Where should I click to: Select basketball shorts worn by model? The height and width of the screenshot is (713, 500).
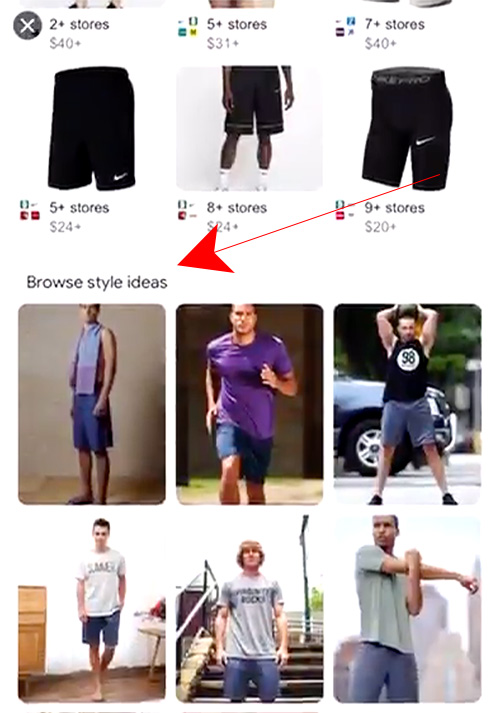tap(250, 129)
